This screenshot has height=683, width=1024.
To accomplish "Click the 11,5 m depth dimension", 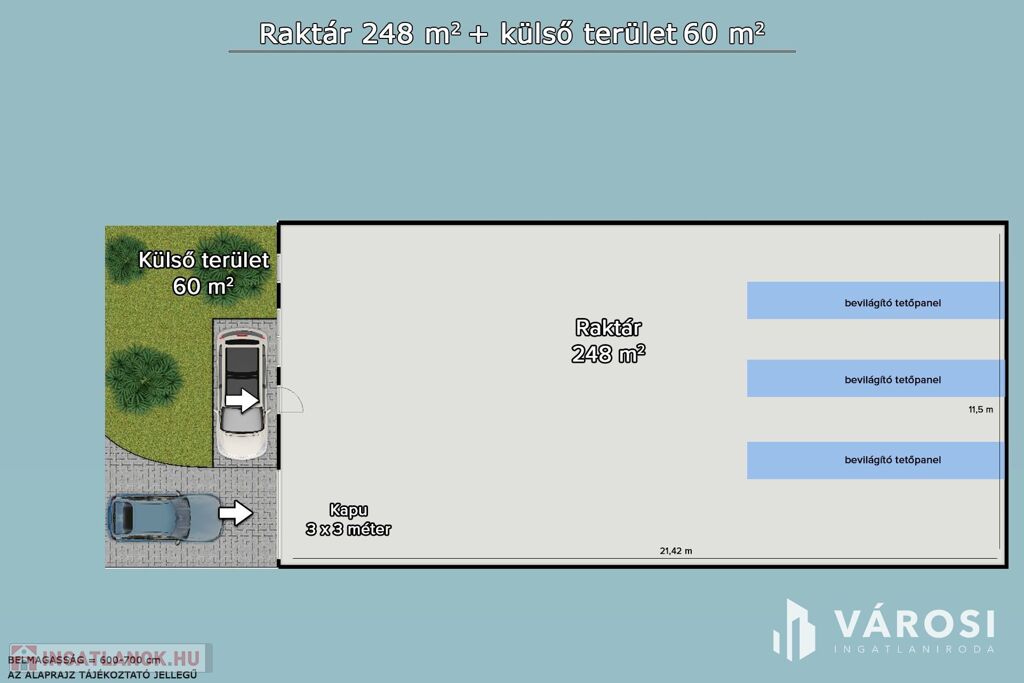I will 981,410.
